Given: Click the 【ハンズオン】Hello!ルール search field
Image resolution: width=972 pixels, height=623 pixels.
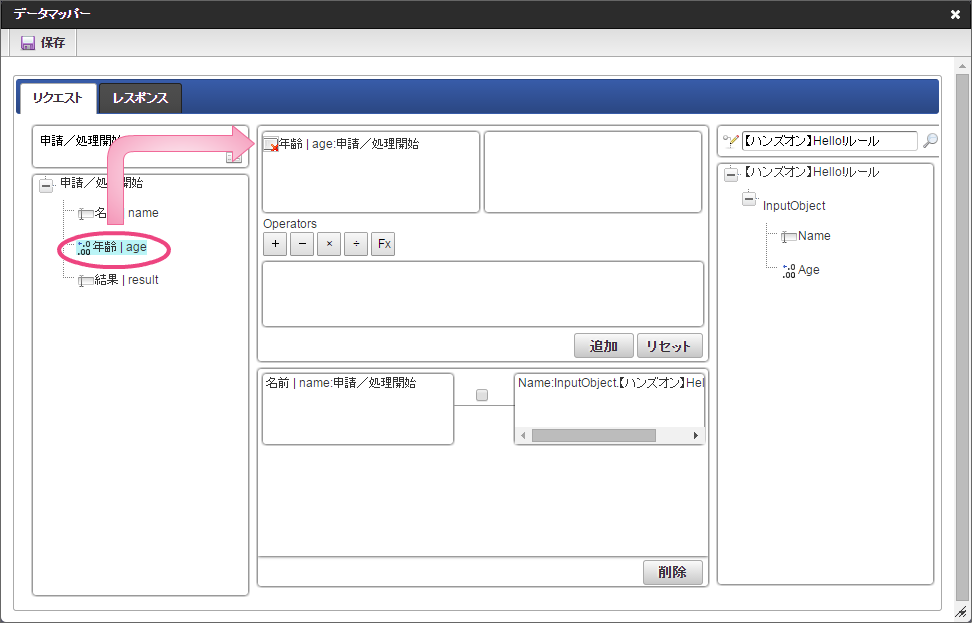Looking at the screenshot, I should coord(828,141).
